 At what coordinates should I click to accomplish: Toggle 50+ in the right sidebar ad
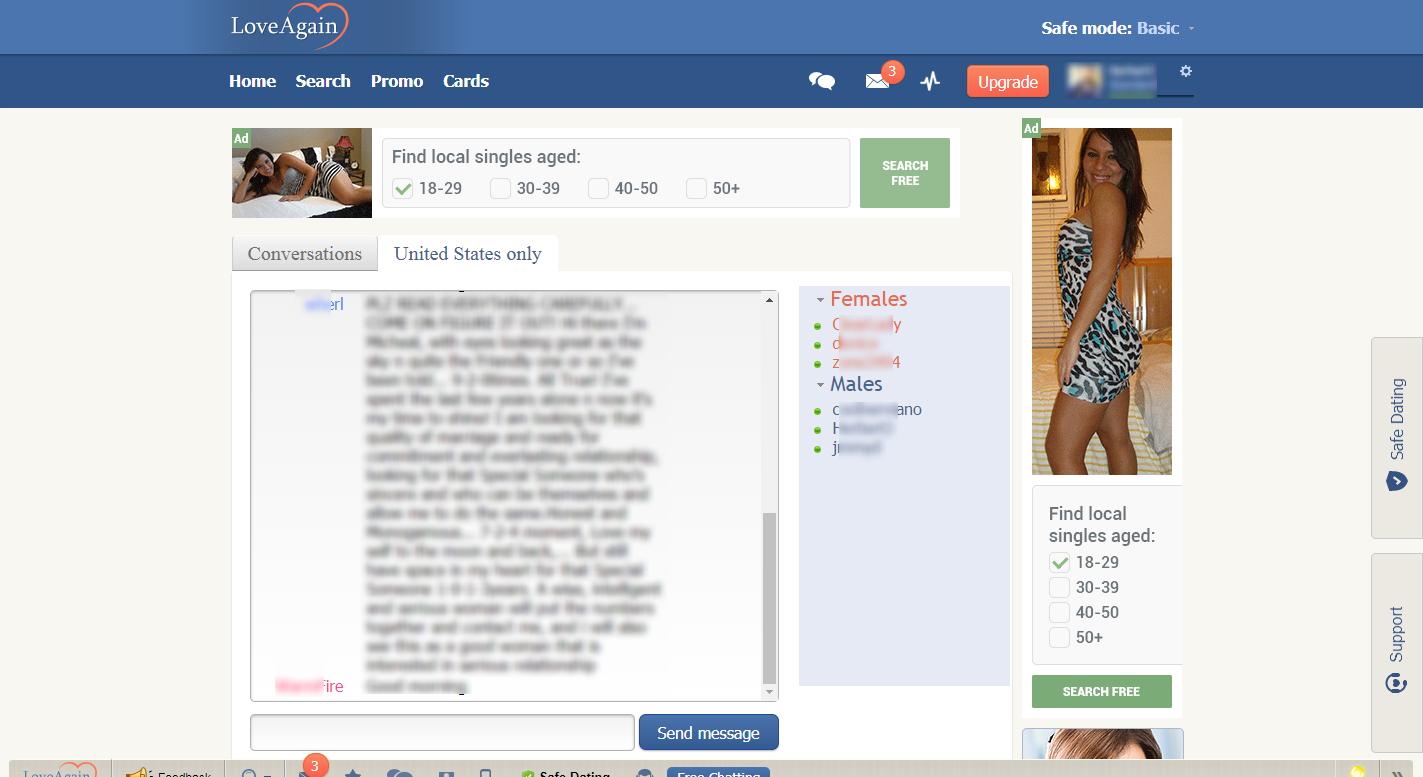1059,637
